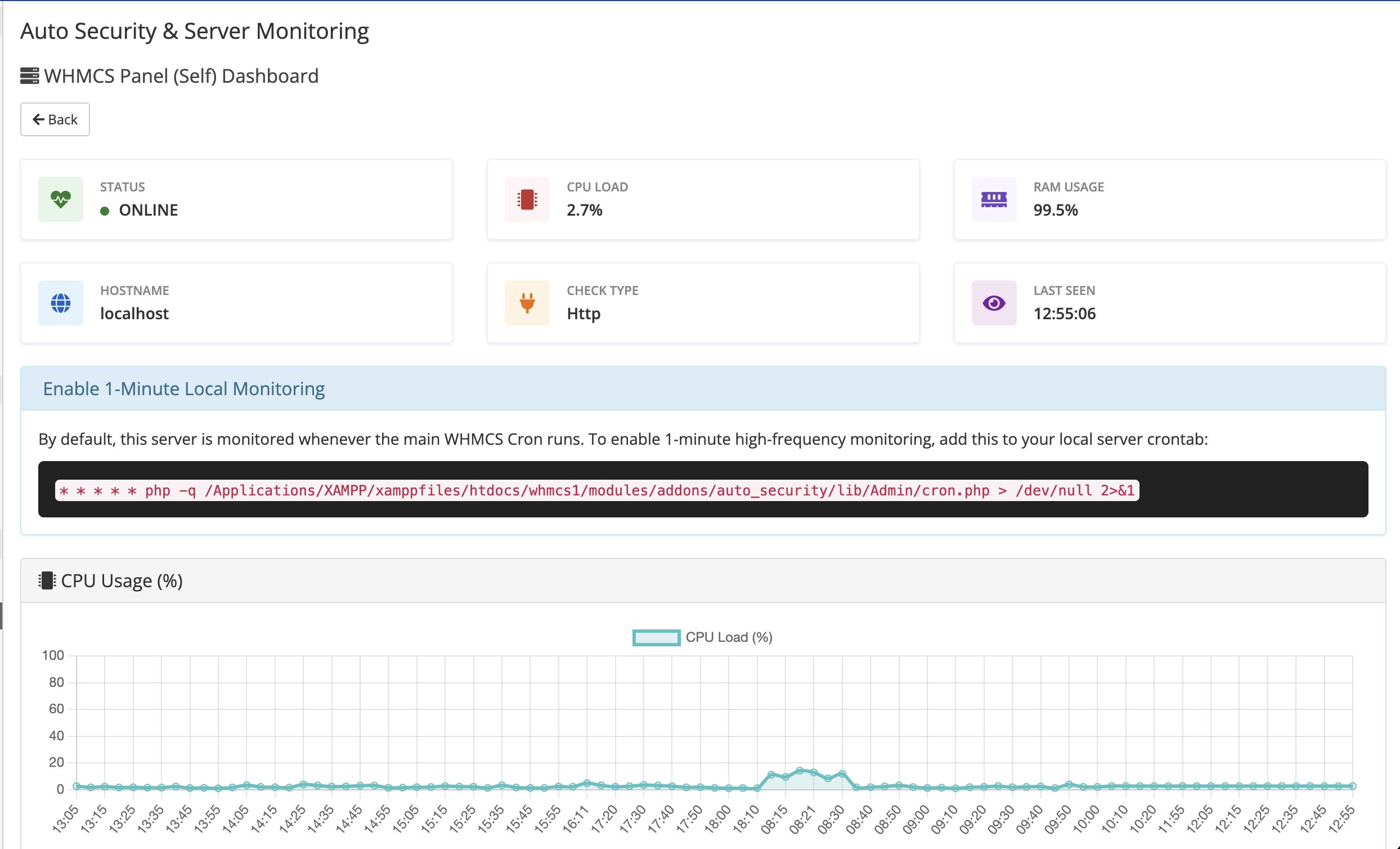This screenshot has height=849, width=1400.
Task: Click the RAM USAGE card label
Action: coord(1069,187)
